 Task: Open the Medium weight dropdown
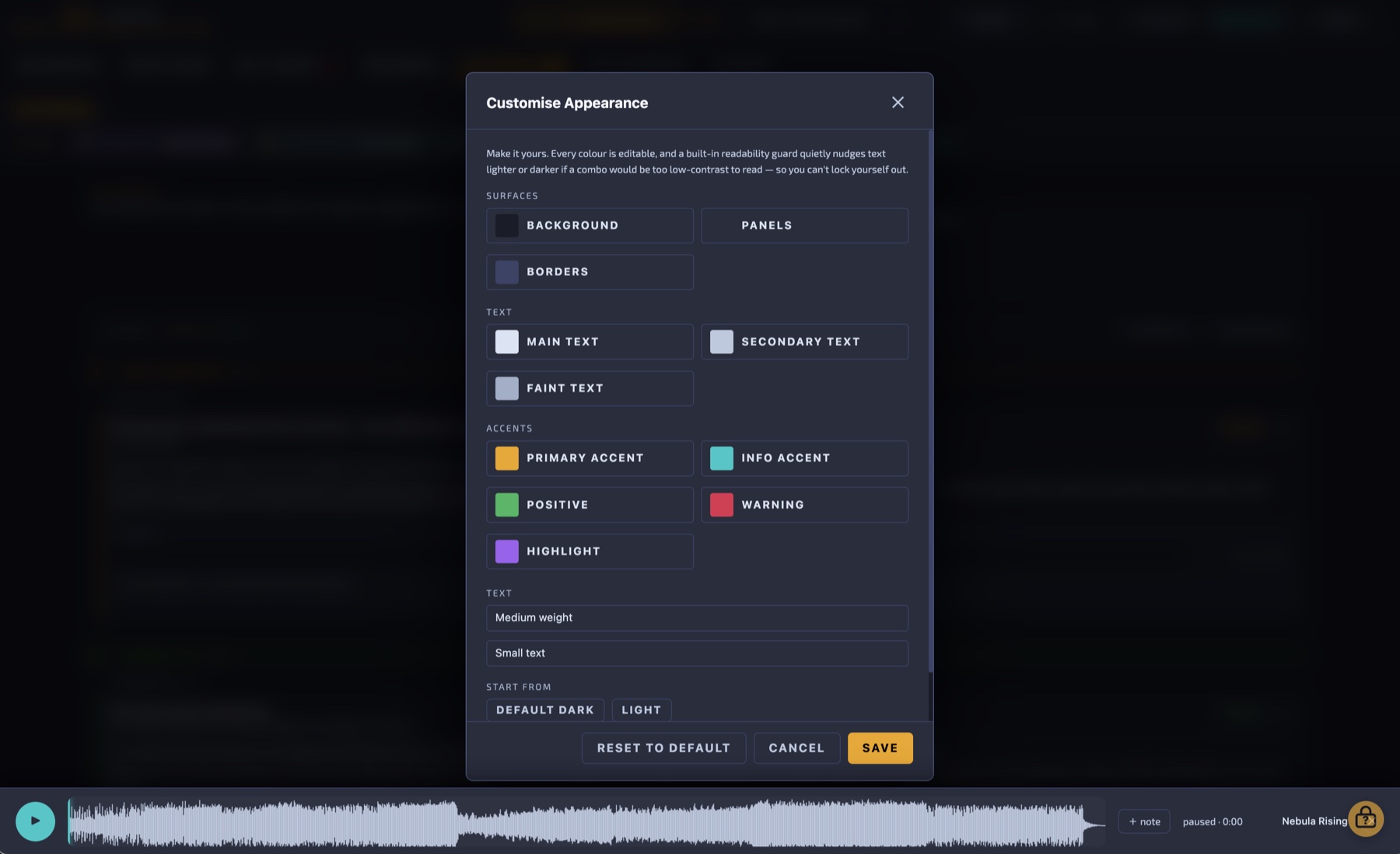point(697,618)
